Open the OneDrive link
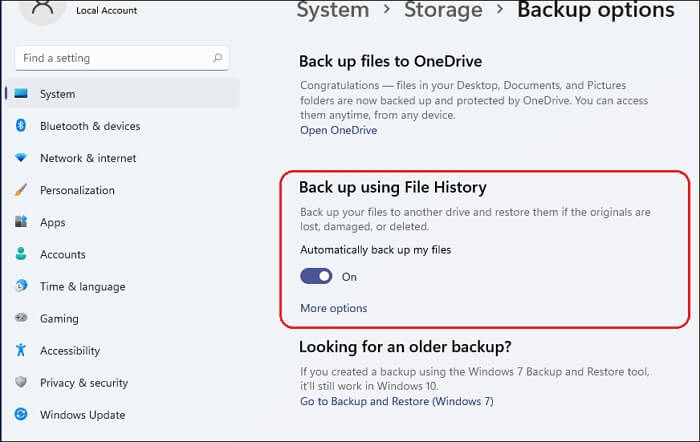The width and height of the screenshot is (700, 442). click(337, 130)
